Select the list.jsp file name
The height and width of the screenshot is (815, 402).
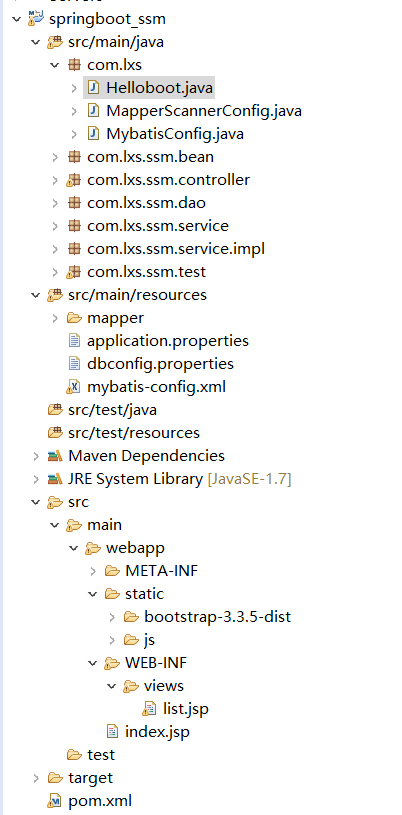(186, 708)
